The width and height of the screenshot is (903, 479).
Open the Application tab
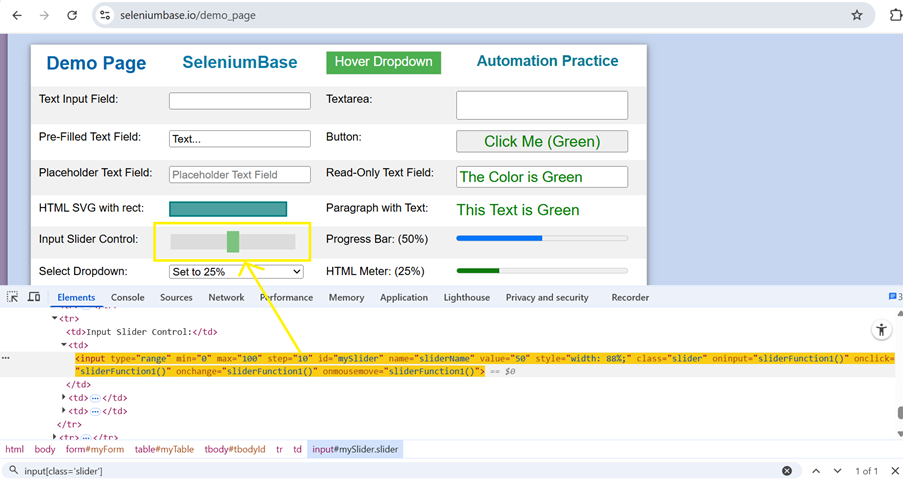(x=404, y=298)
